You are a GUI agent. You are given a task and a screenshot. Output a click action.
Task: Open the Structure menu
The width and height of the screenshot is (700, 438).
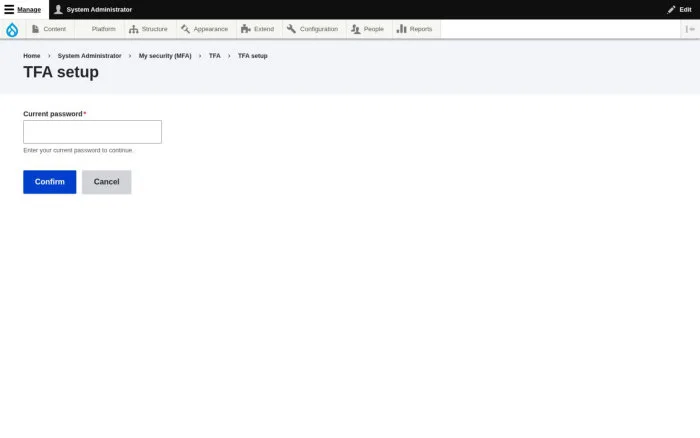pyautogui.click(x=149, y=29)
